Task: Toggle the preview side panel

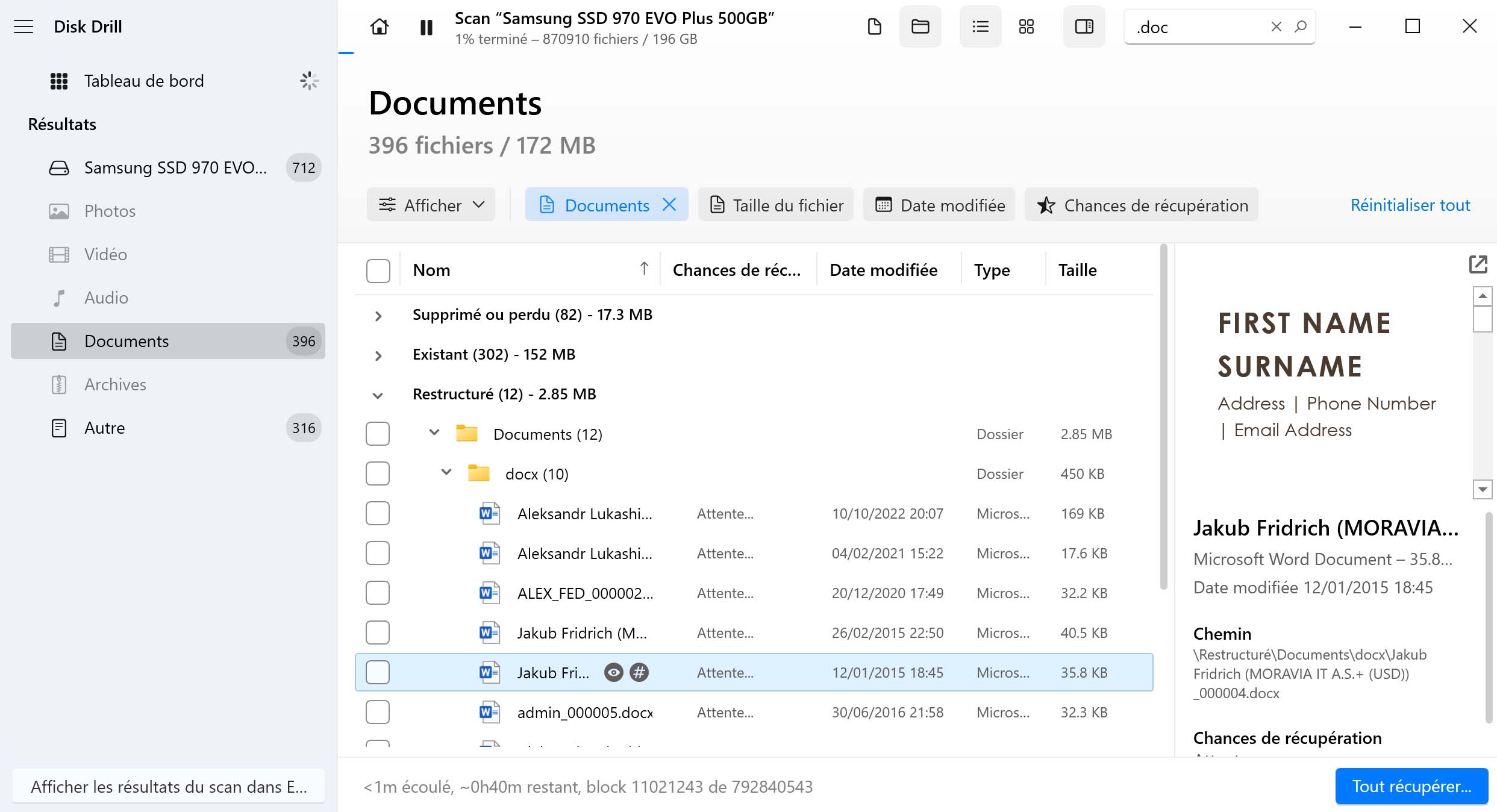Action: (1084, 27)
